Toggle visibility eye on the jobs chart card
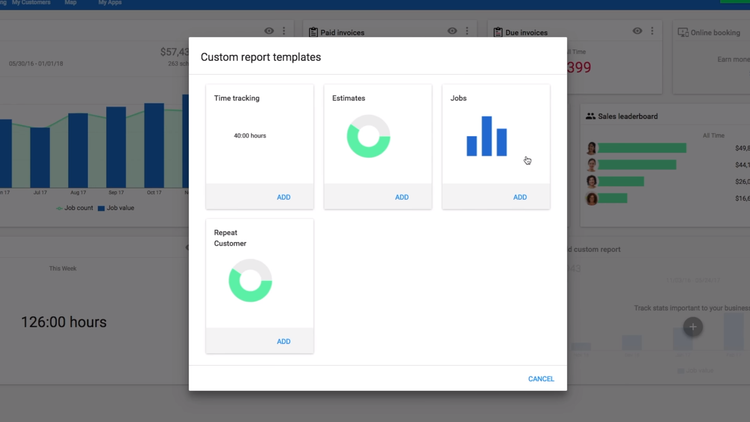The width and height of the screenshot is (750, 422). (268, 31)
